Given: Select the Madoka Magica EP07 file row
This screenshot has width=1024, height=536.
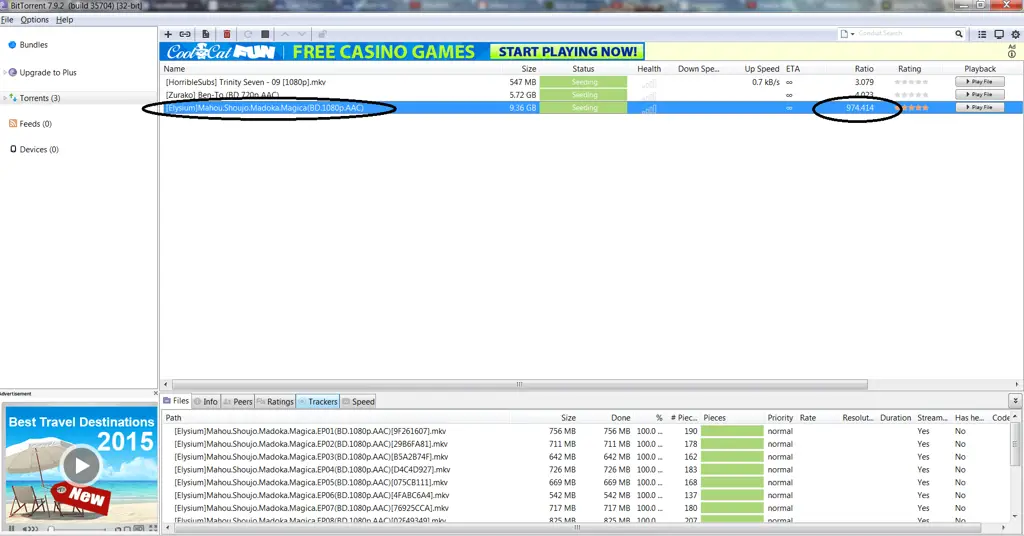Looking at the screenshot, I should point(586,508).
